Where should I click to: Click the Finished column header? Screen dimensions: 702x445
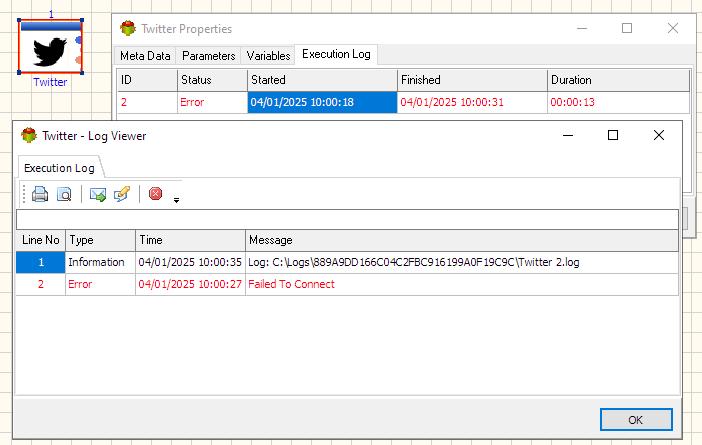(472, 80)
